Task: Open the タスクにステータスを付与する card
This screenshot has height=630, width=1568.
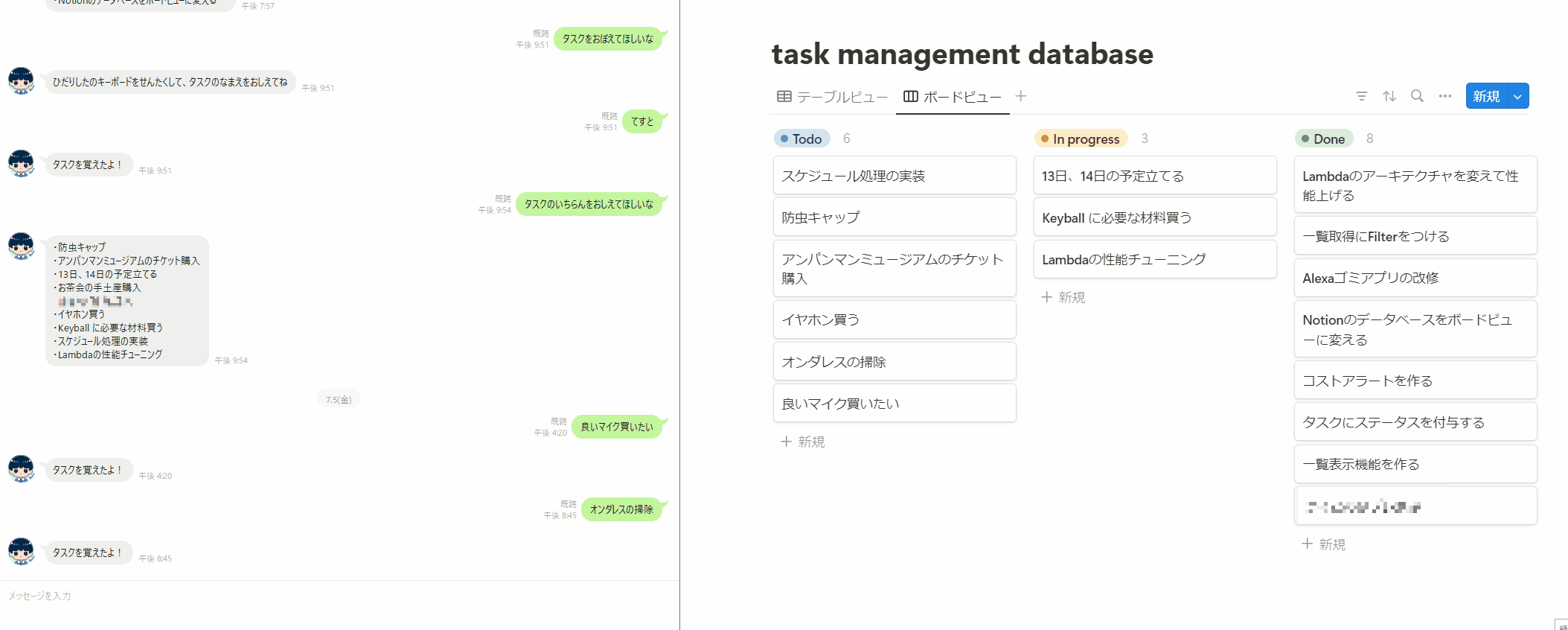Action: 1415,422
